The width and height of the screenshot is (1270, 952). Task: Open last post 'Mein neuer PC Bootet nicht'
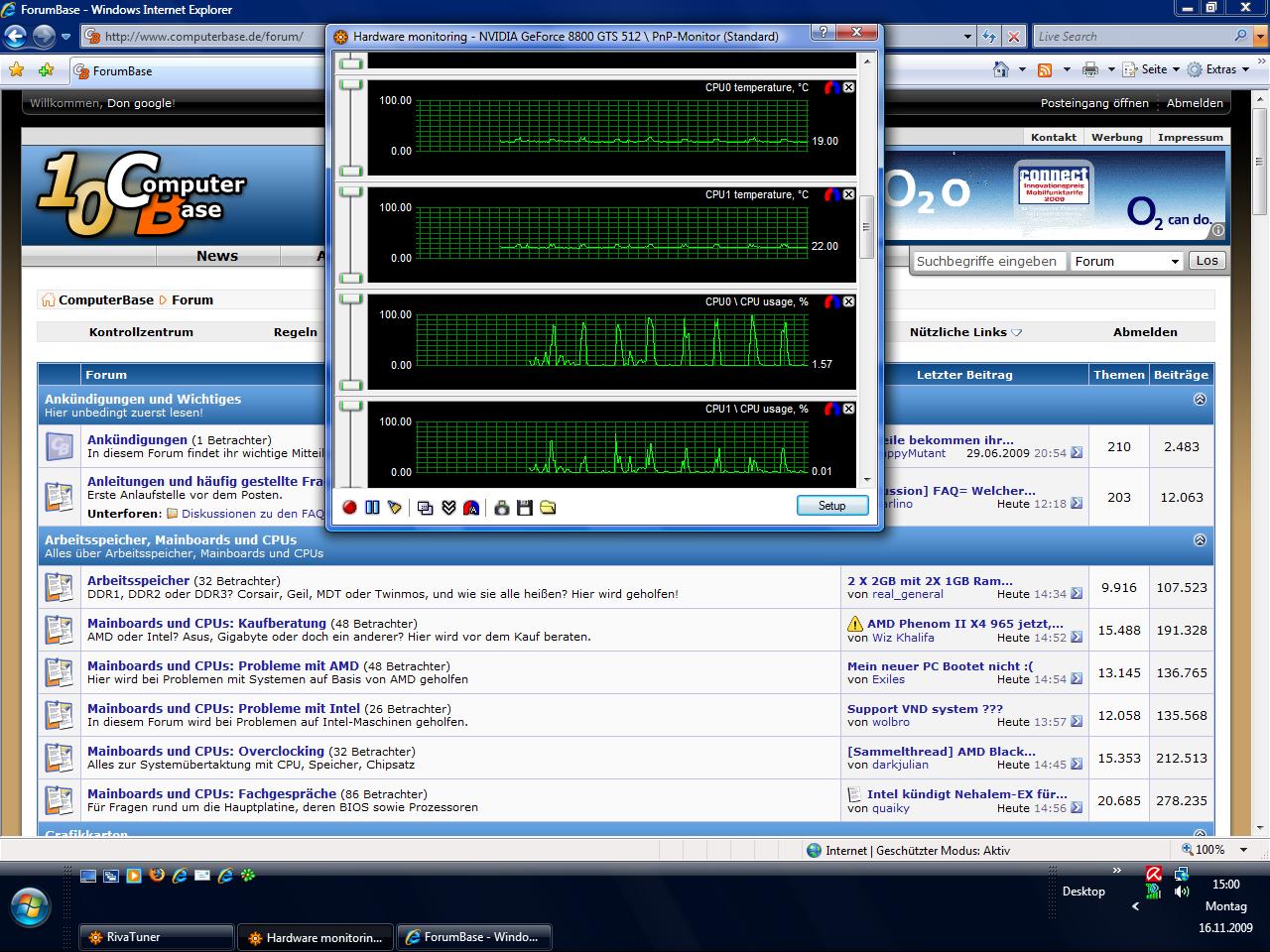940,665
